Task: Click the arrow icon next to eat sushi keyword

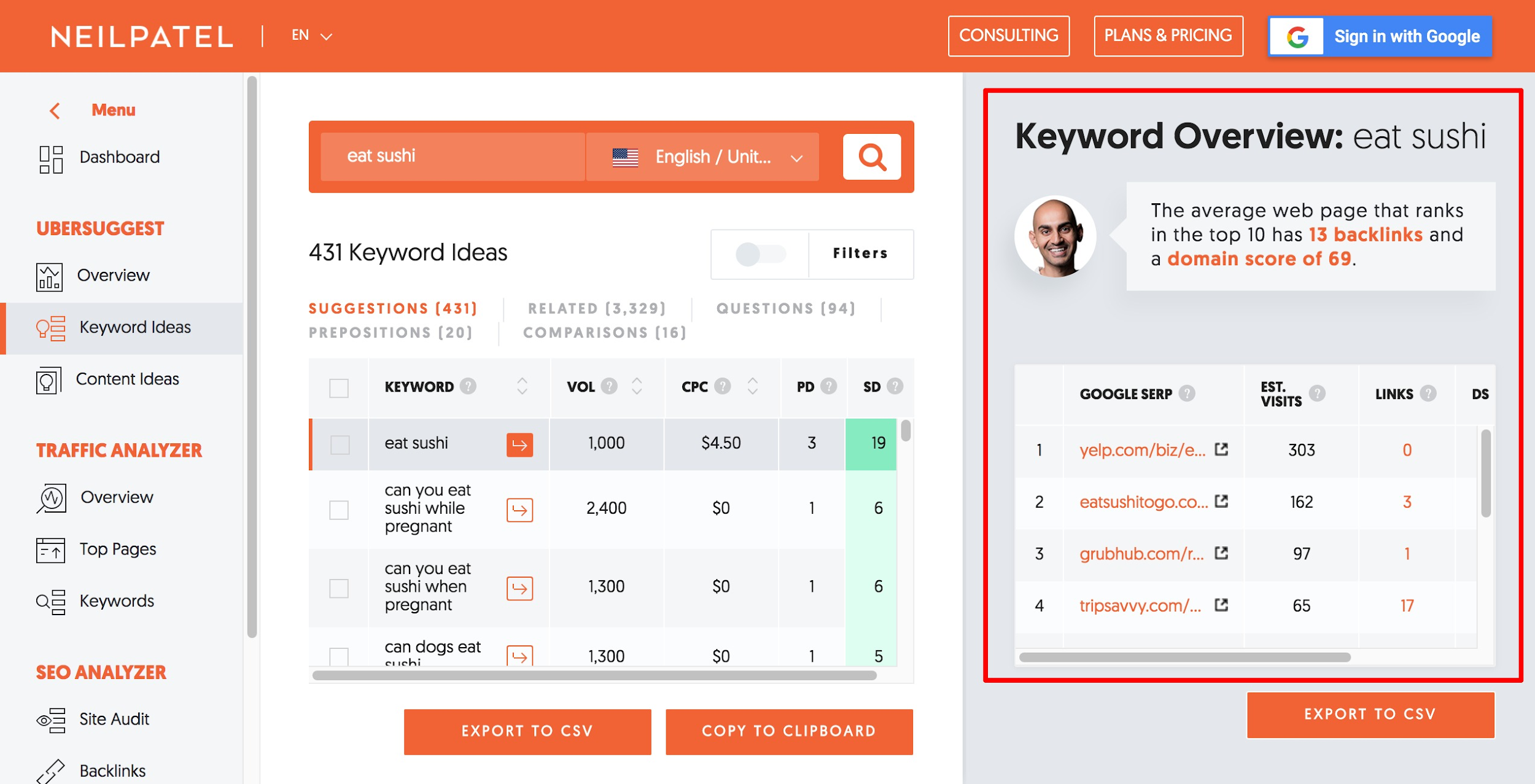Action: point(519,445)
